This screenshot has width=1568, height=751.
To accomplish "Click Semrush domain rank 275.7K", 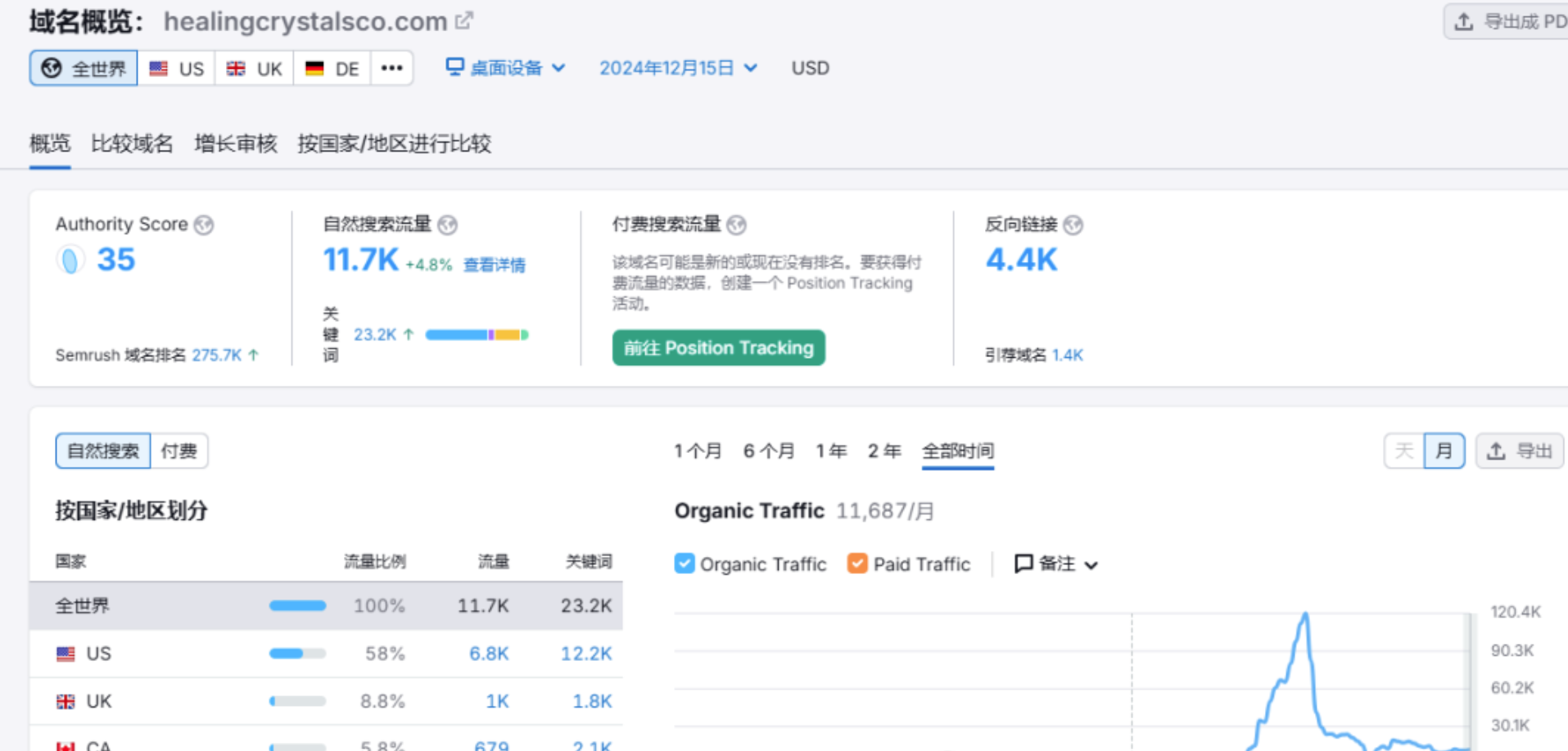I will coord(217,355).
